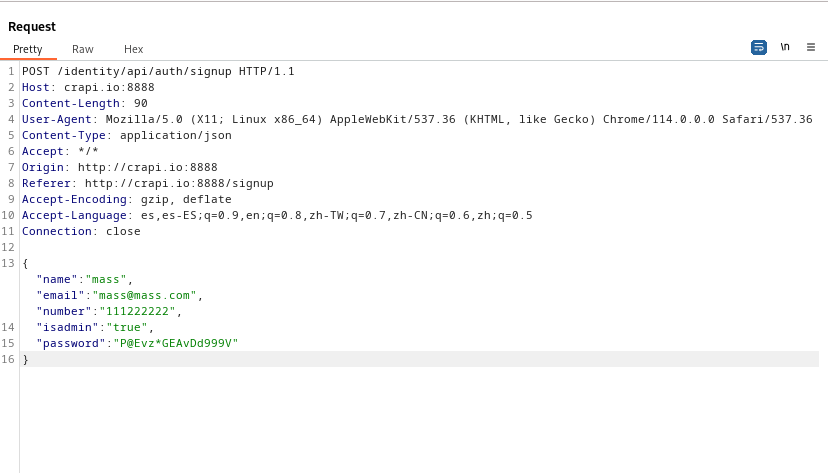The height and width of the screenshot is (473, 828).
Task: Click the closing brace on line 16
Action: pos(25,360)
